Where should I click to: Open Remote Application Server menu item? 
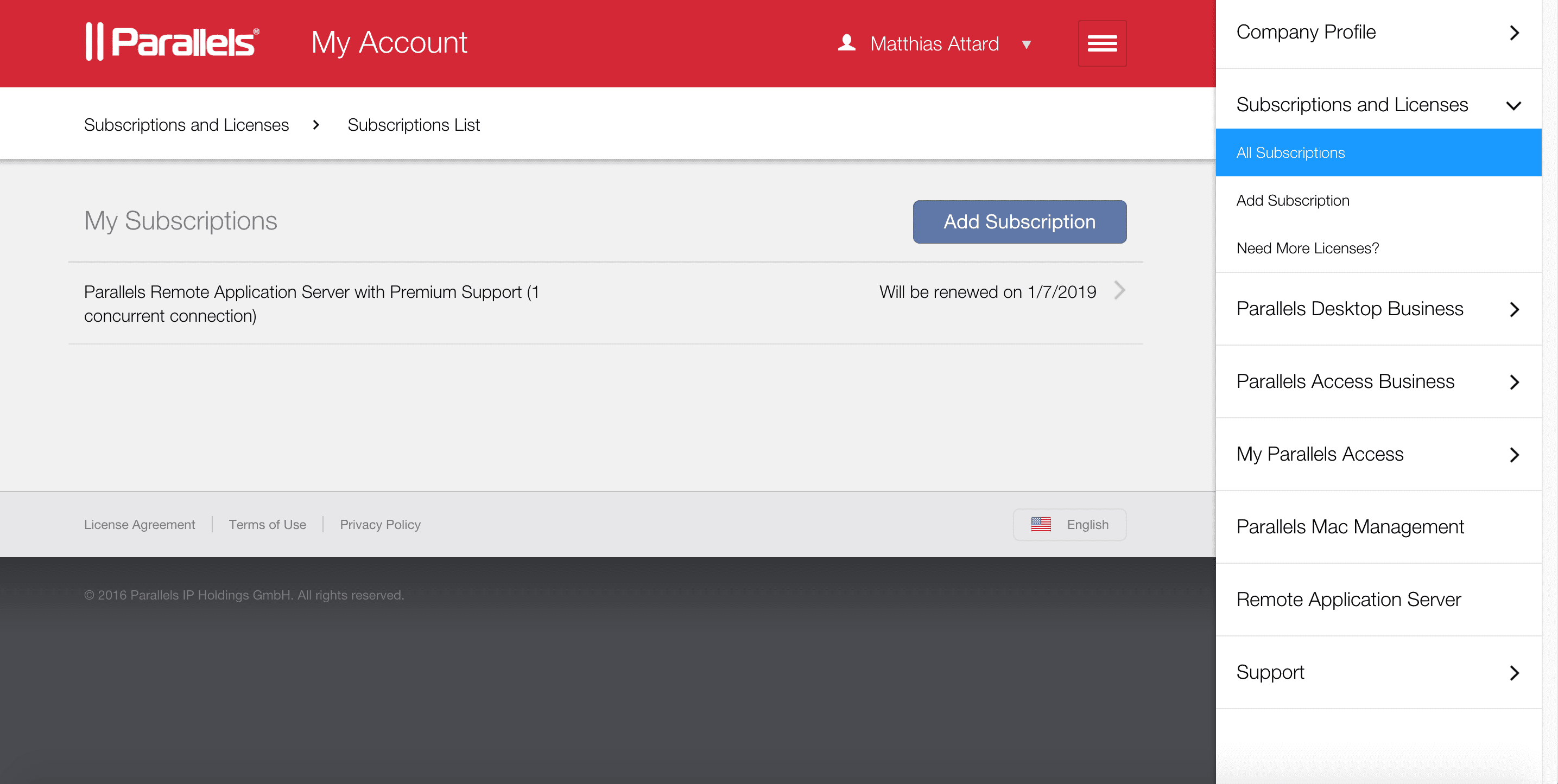click(x=1378, y=599)
